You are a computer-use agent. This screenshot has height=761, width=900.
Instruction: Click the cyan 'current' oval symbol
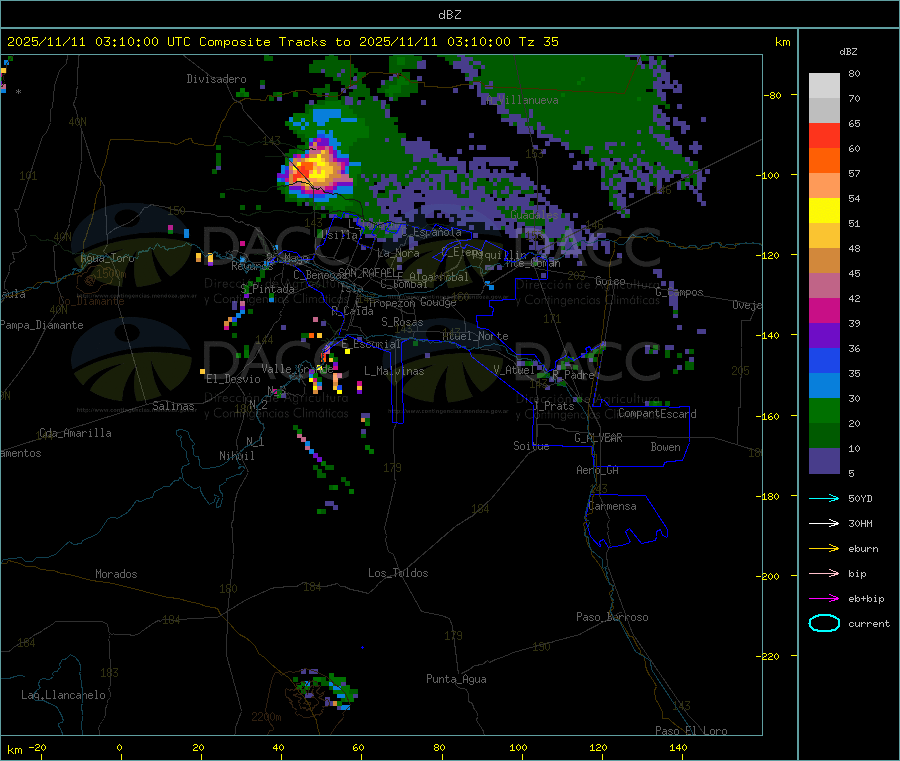tap(824, 623)
